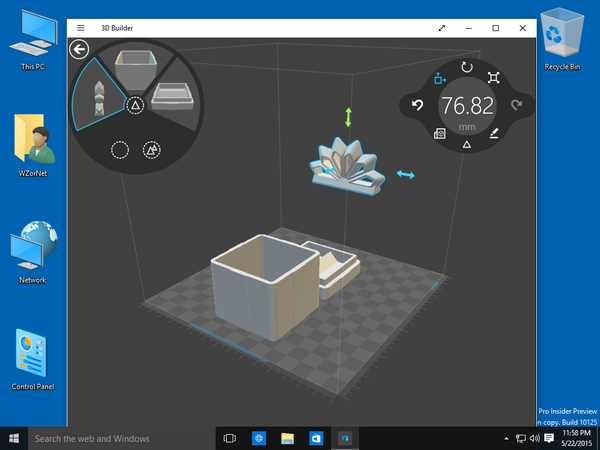This screenshot has height=450, width=600.
Task: Toggle 3D Builder full-screen mode arrow
Action: coord(442,28)
